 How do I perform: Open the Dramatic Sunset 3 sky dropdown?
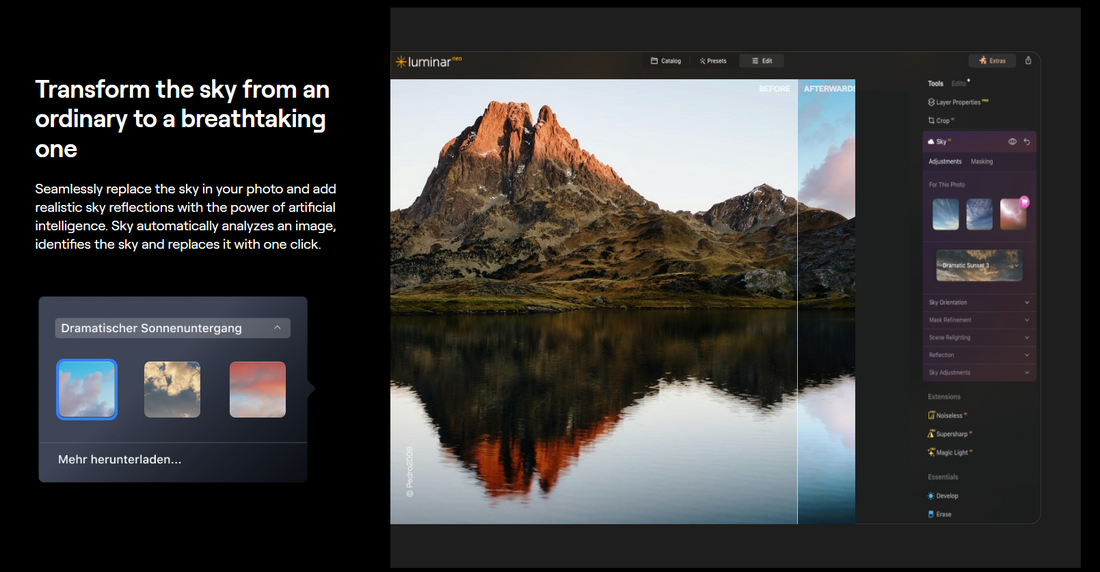coord(978,265)
